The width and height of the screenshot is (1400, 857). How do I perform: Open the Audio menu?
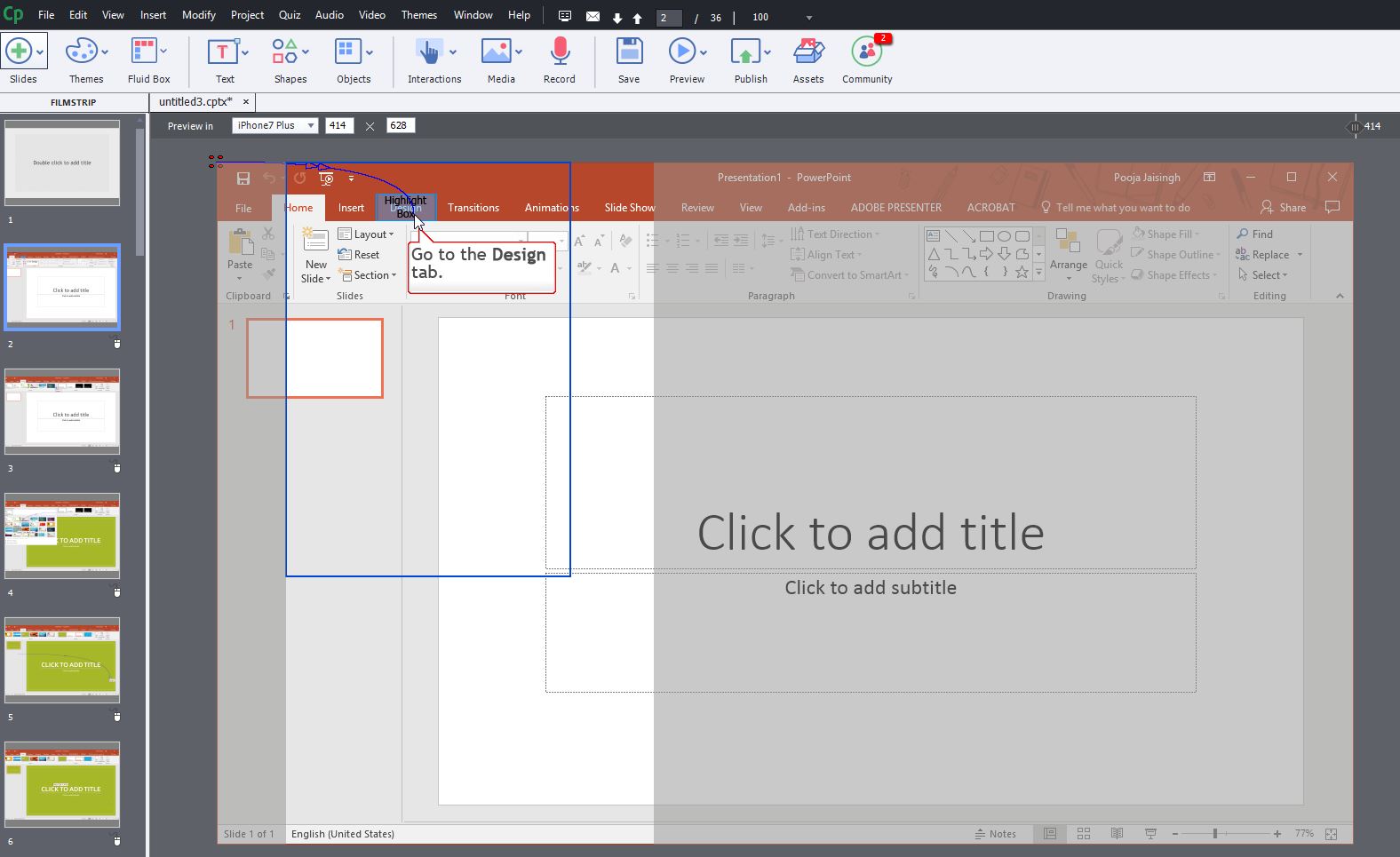point(329,15)
